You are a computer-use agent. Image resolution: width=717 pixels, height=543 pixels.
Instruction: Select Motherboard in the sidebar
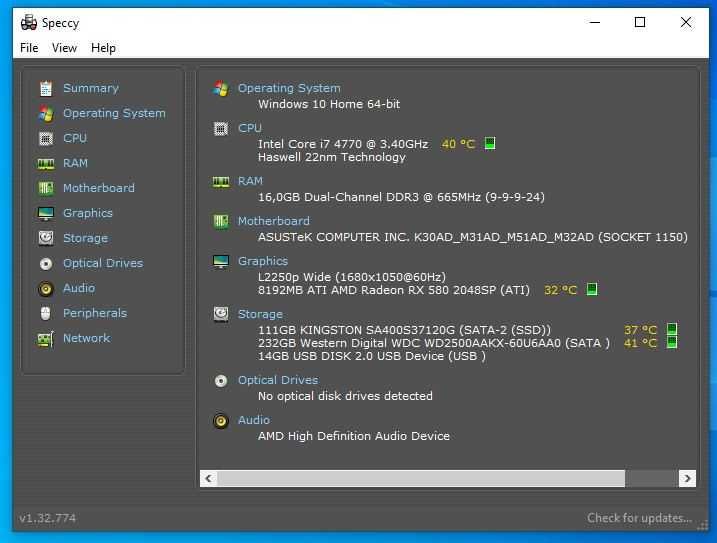pos(99,188)
